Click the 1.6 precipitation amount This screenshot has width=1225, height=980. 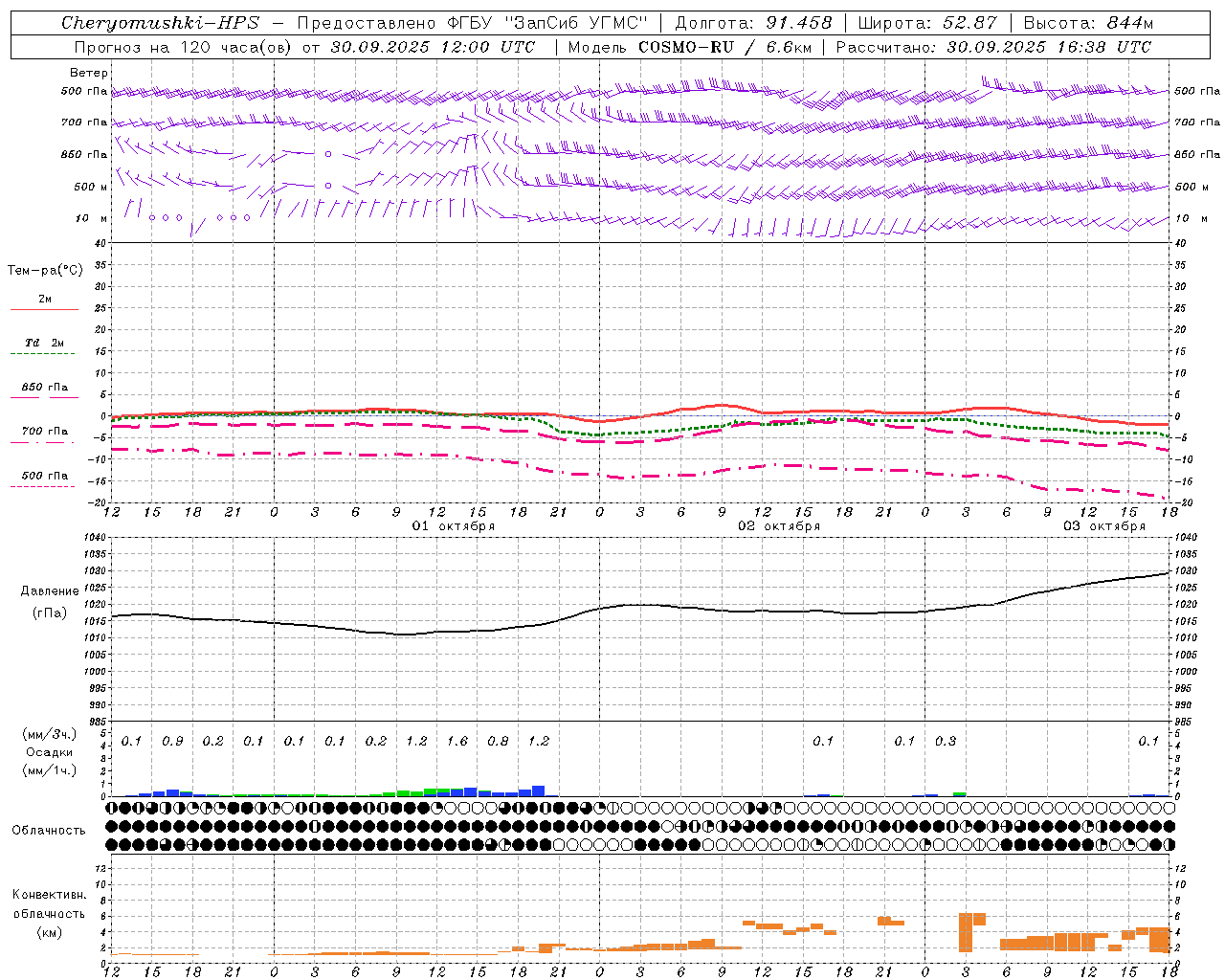point(457,742)
